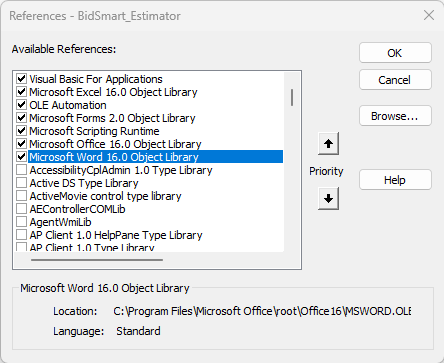The width and height of the screenshot is (444, 363).
Task: Check AgentWmiLib checkbox
Action: [22, 222]
